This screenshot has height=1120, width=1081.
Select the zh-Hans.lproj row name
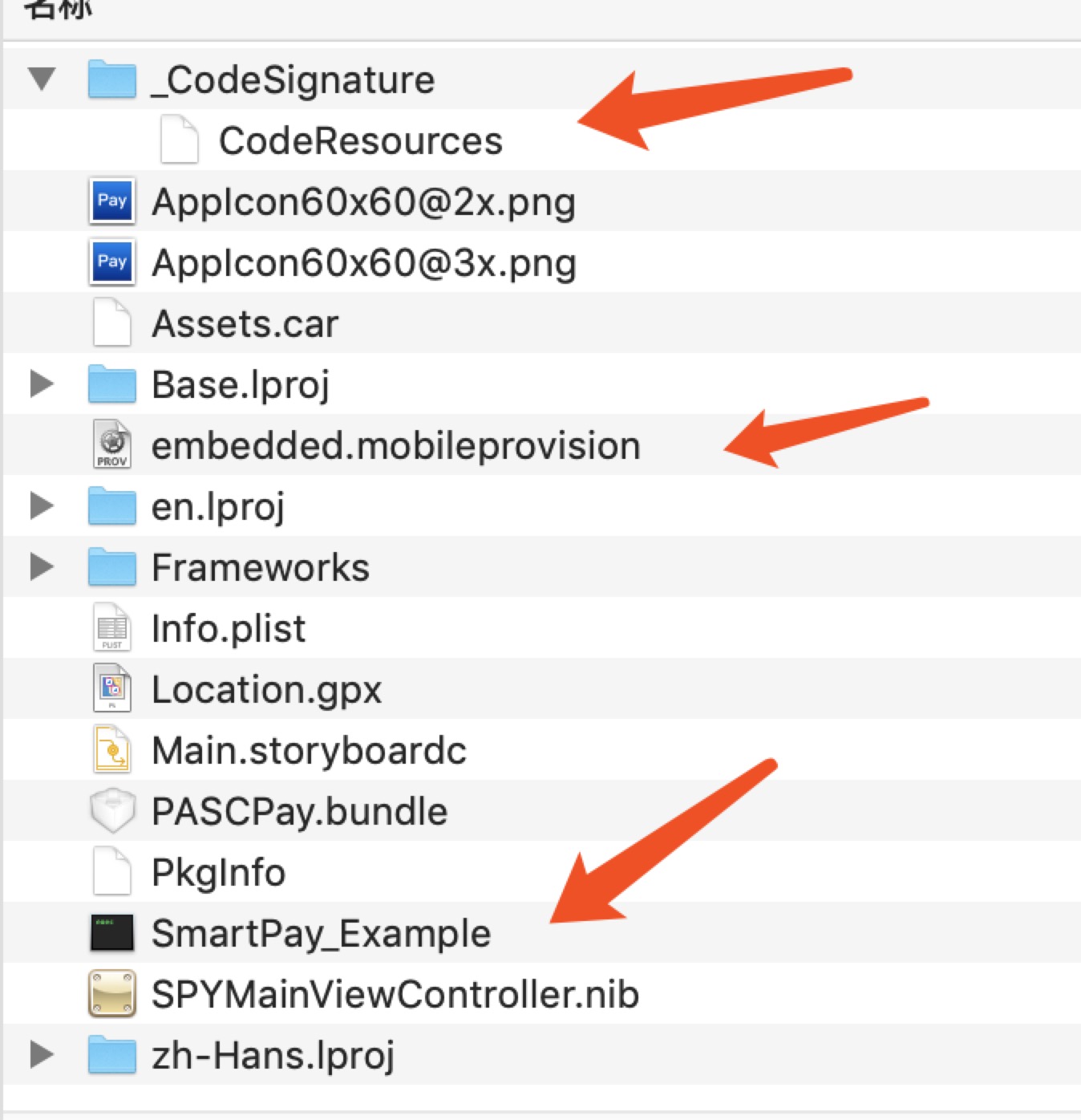[273, 1056]
